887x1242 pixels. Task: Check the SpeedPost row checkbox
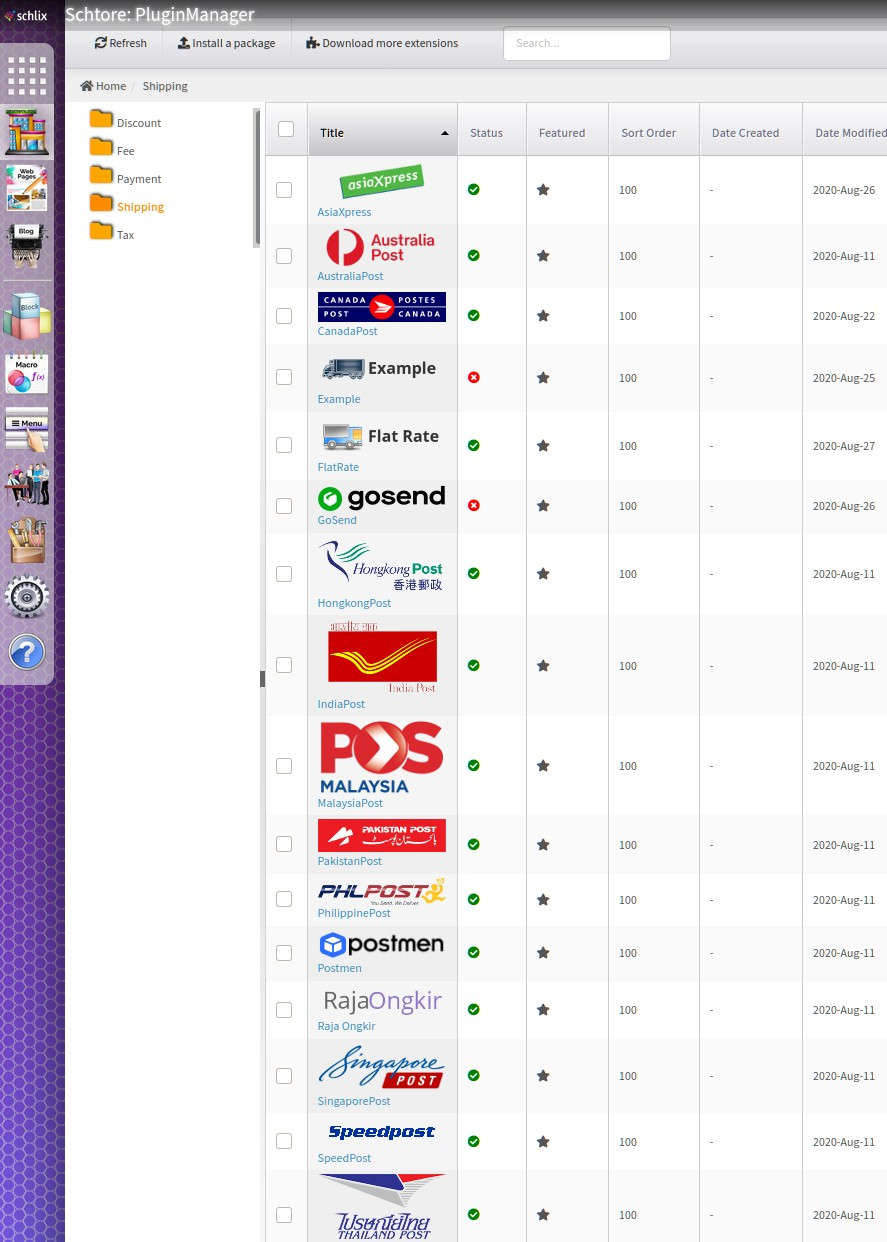click(x=284, y=1141)
